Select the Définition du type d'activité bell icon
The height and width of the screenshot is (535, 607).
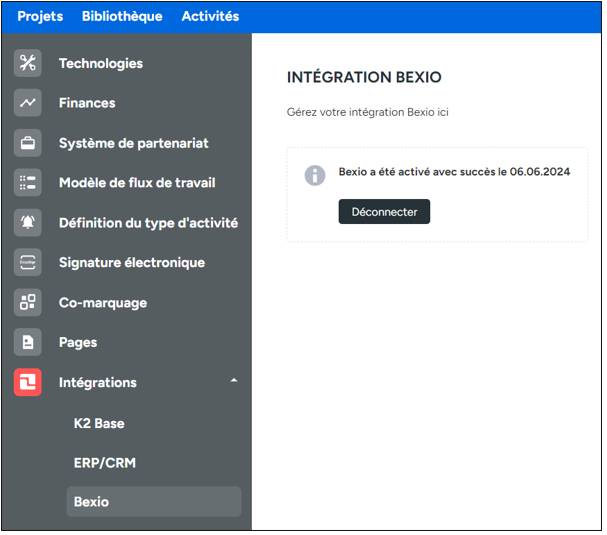28,223
